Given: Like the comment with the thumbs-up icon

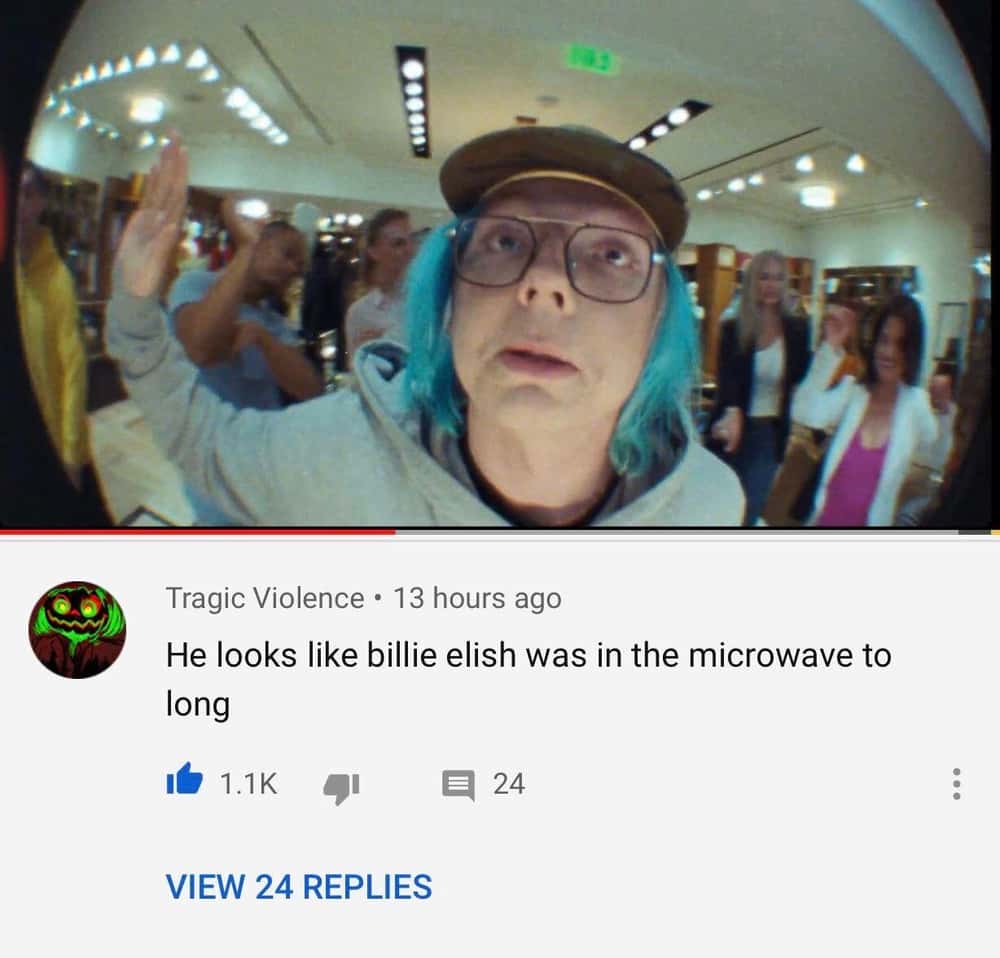Looking at the screenshot, I should 184,779.
